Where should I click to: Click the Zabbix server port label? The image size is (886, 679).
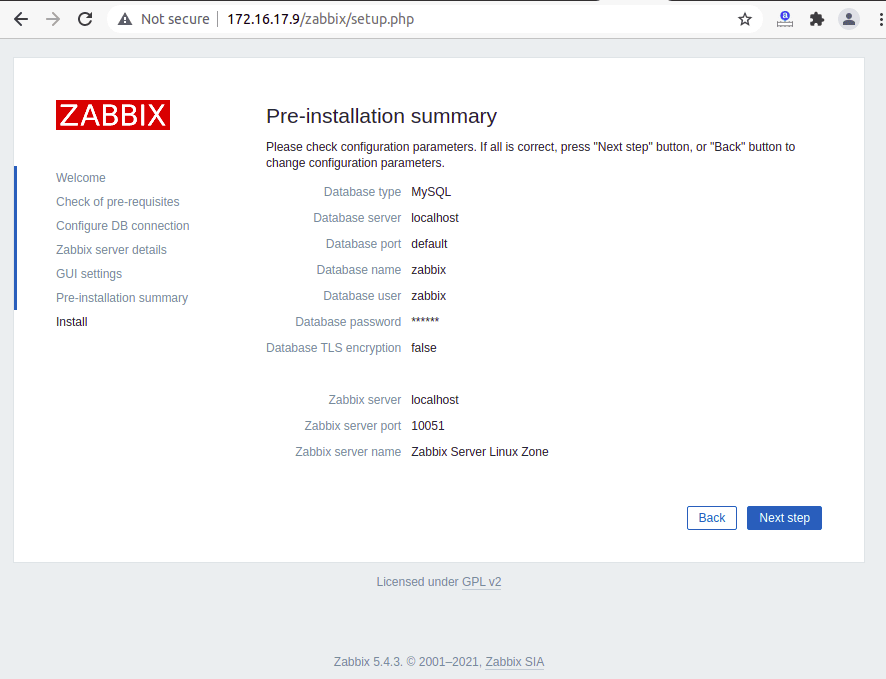pos(353,426)
